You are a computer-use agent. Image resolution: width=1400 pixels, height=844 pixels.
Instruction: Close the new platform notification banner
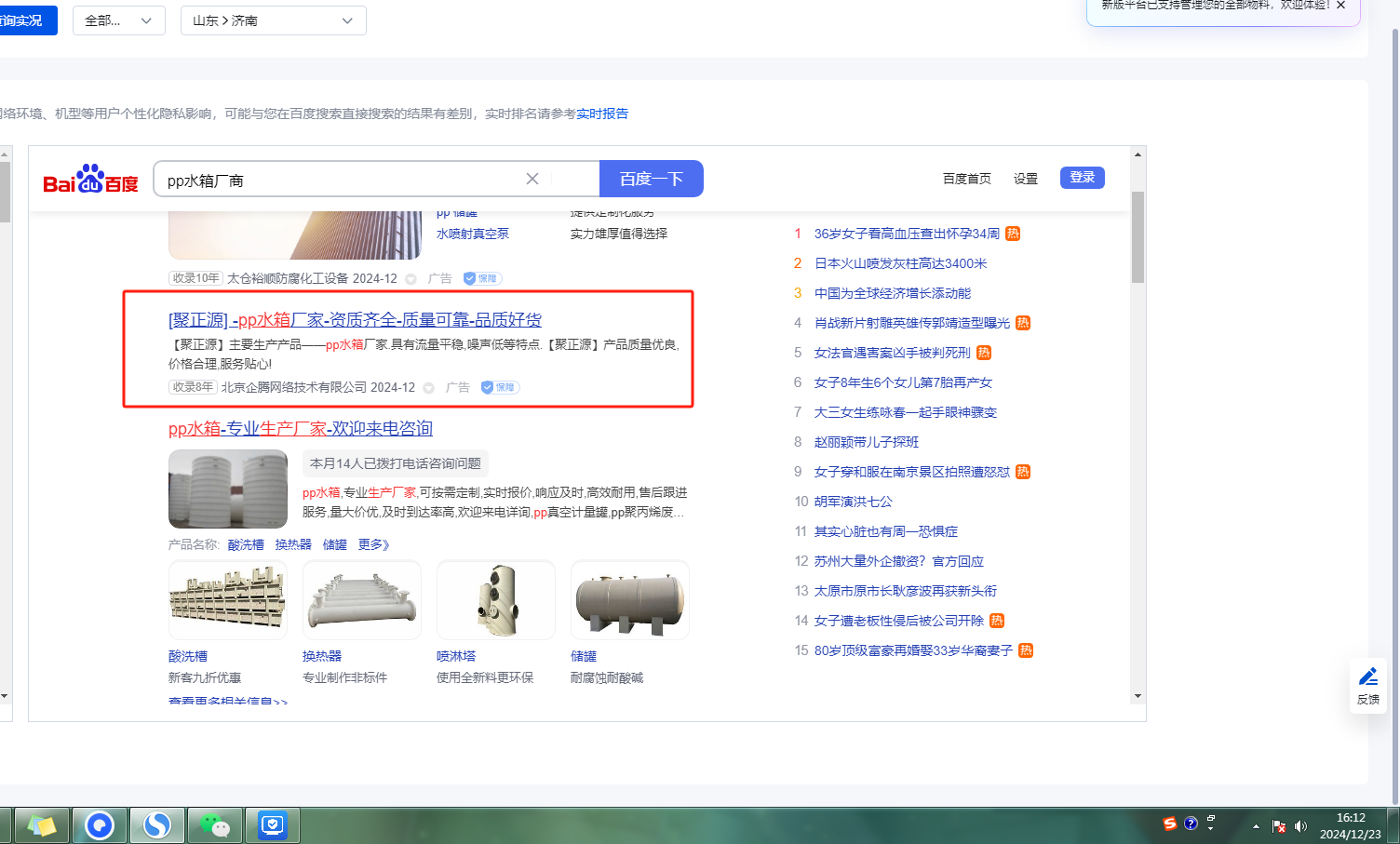(1340, 6)
